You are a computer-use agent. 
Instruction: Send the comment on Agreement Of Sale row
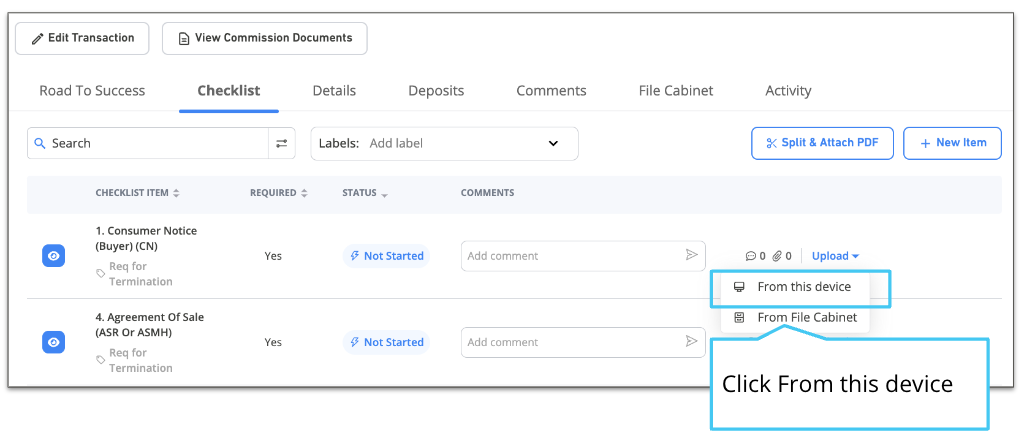(x=691, y=342)
